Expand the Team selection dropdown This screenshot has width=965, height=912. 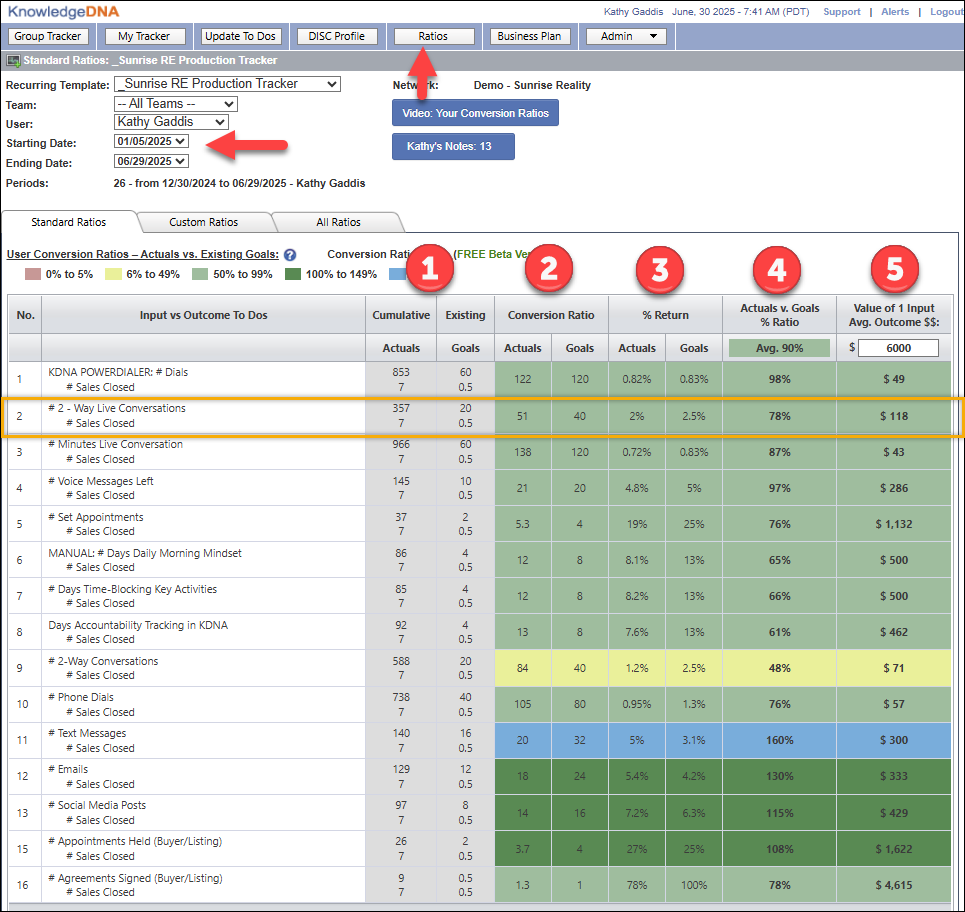click(176, 104)
